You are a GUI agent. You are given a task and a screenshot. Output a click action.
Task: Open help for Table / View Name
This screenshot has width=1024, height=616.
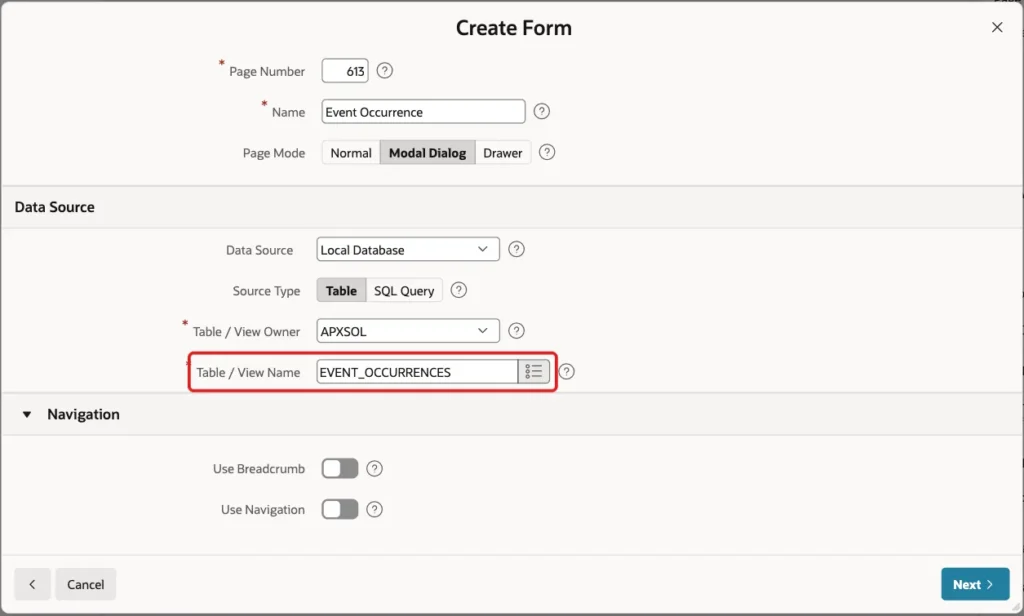click(566, 372)
